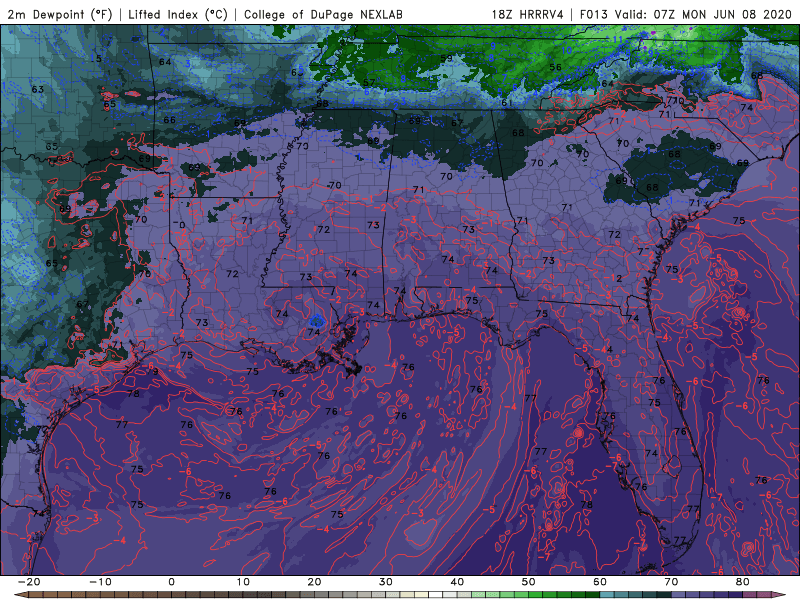Click the "70" label on the color scale
This screenshot has height=600, width=800.
pyautogui.click(x=671, y=582)
